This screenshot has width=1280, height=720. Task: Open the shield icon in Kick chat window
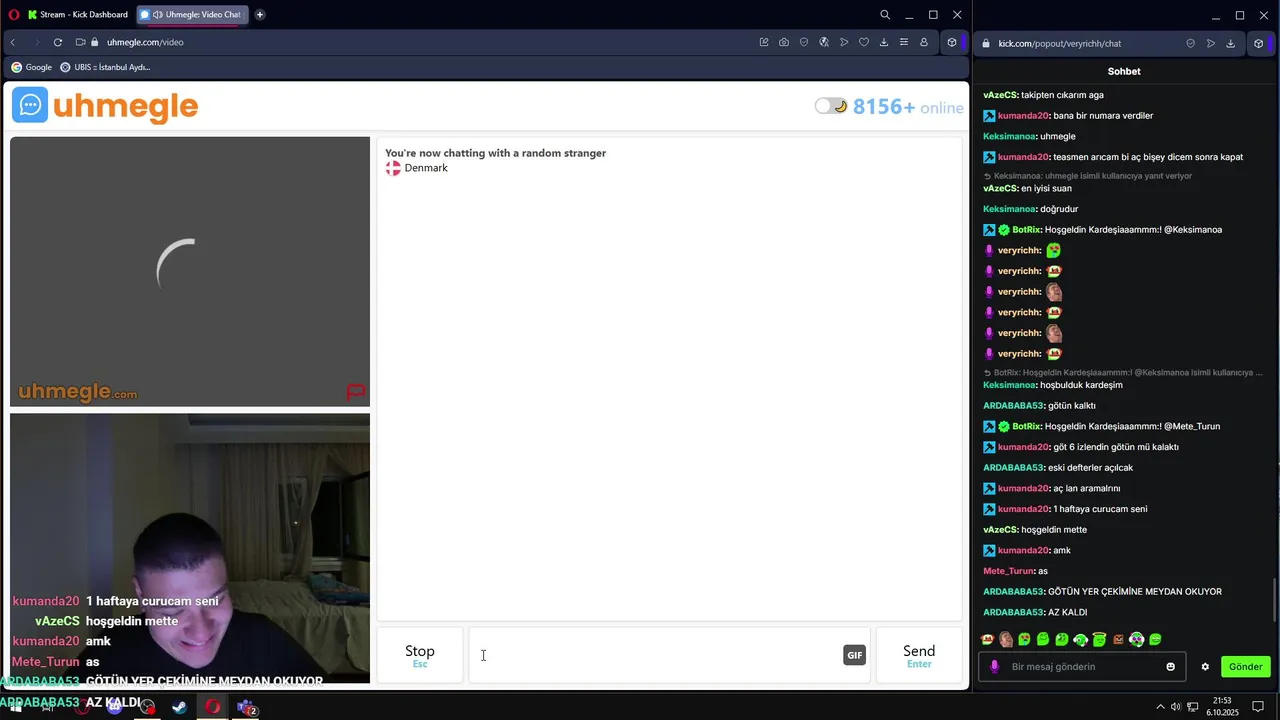[1190, 43]
